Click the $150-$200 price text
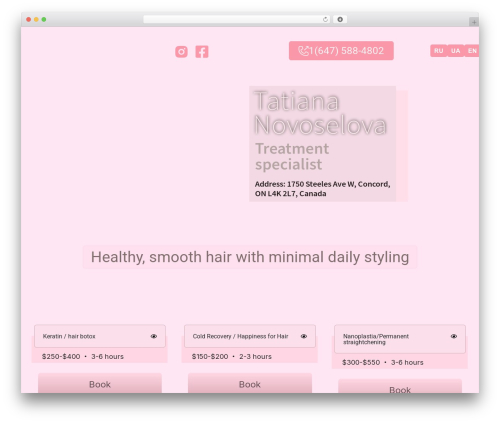This screenshot has height=423, width=500. click(x=210, y=356)
